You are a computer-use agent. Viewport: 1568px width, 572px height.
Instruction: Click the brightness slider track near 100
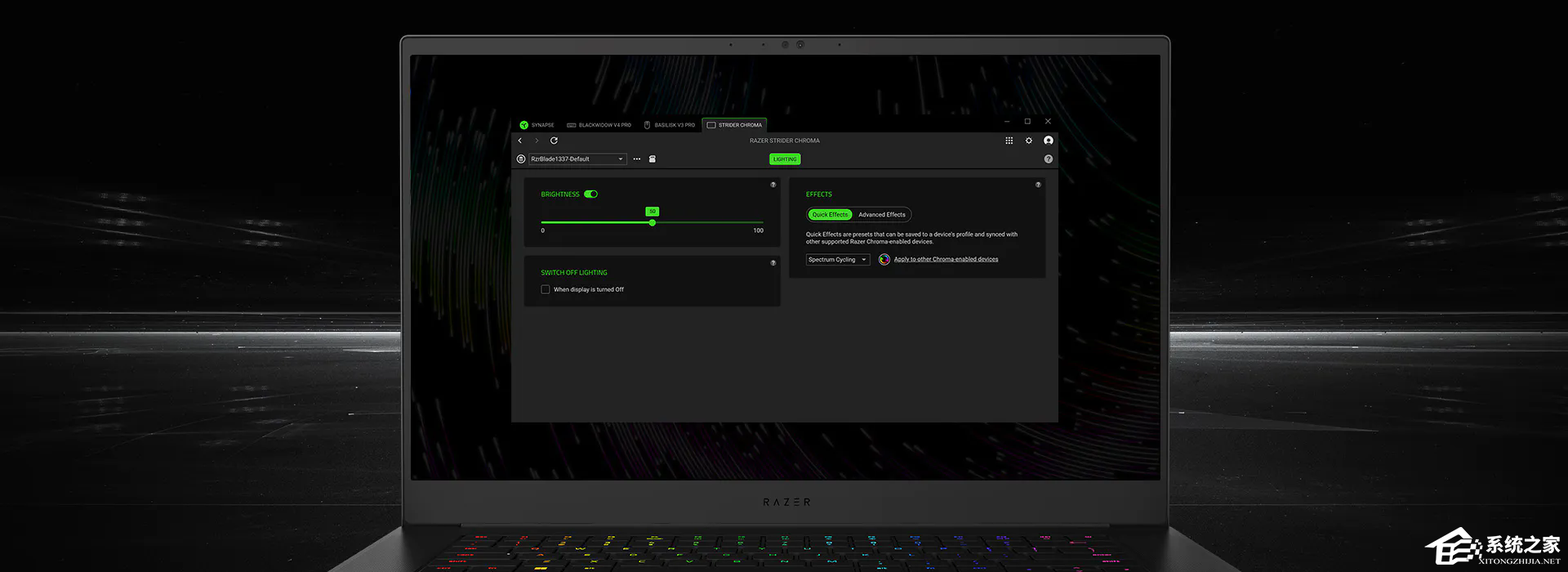[x=759, y=222]
